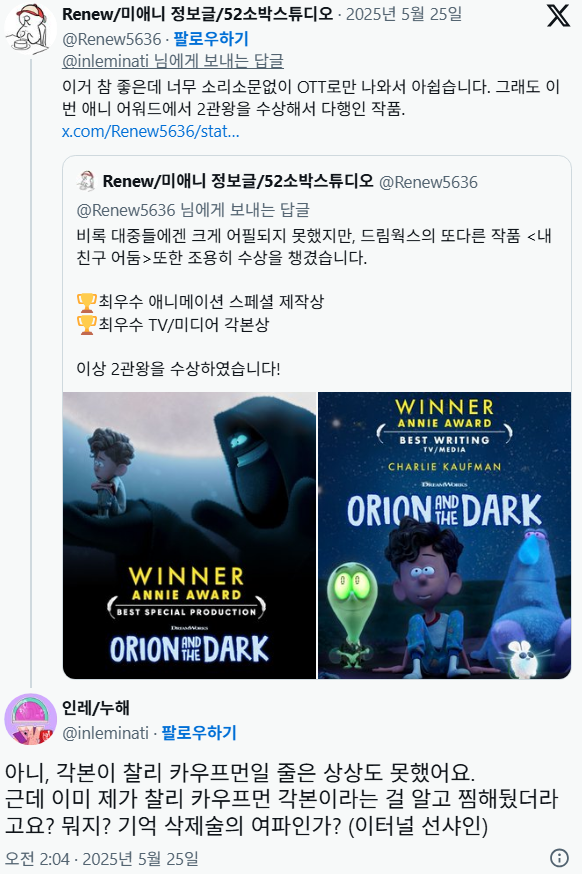This screenshot has width=582, height=874.
Task: Click the X logo icon
Action: click(x=558, y=15)
